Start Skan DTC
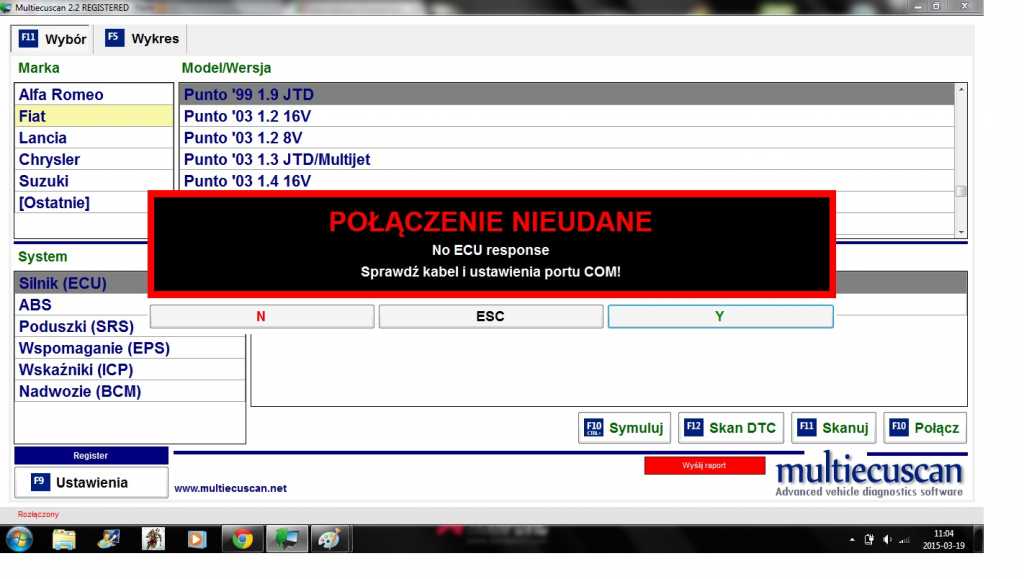Image resolution: width=1024 pixels, height=579 pixels. pos(730,428)
